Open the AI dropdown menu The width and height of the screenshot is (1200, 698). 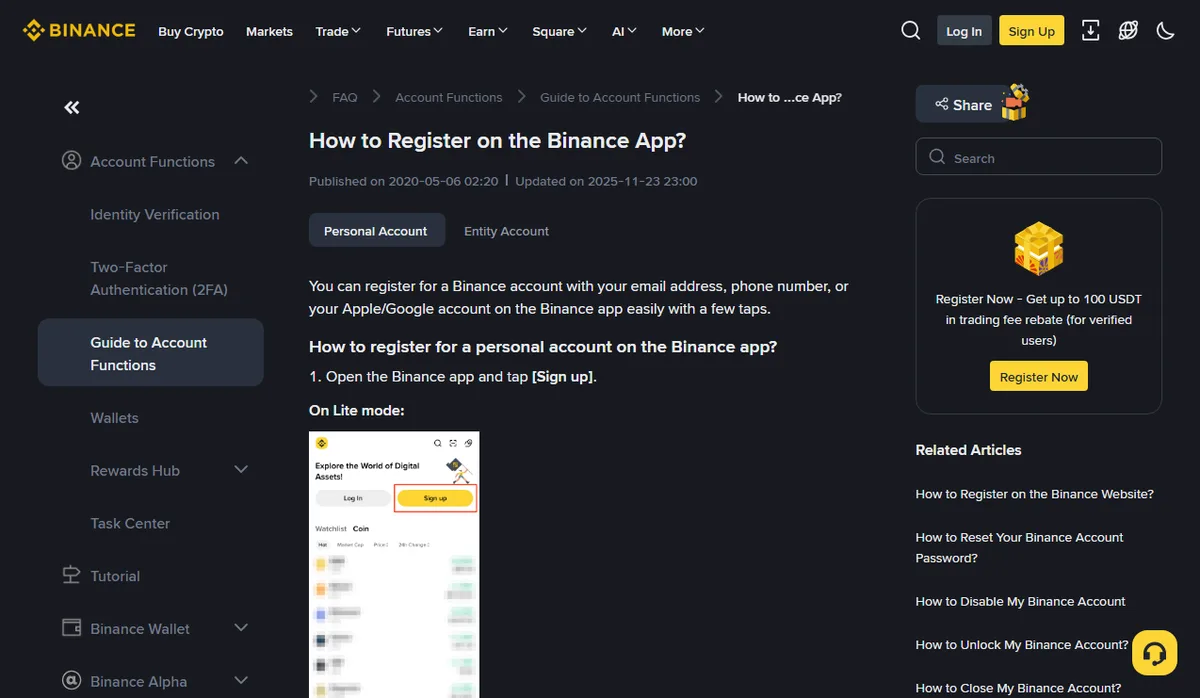(x=624, y=31)
